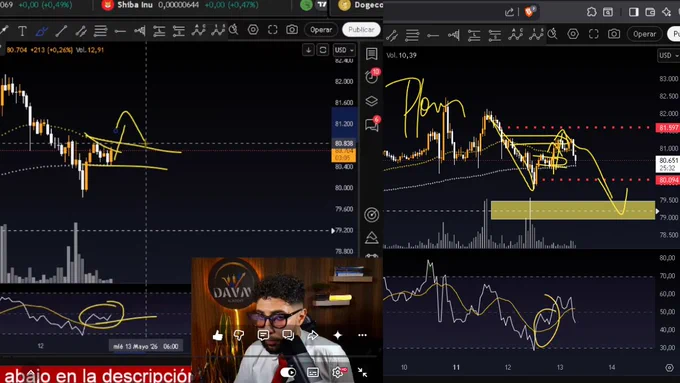Choose the Trend Line tool in left toolbar

[61, 31]
